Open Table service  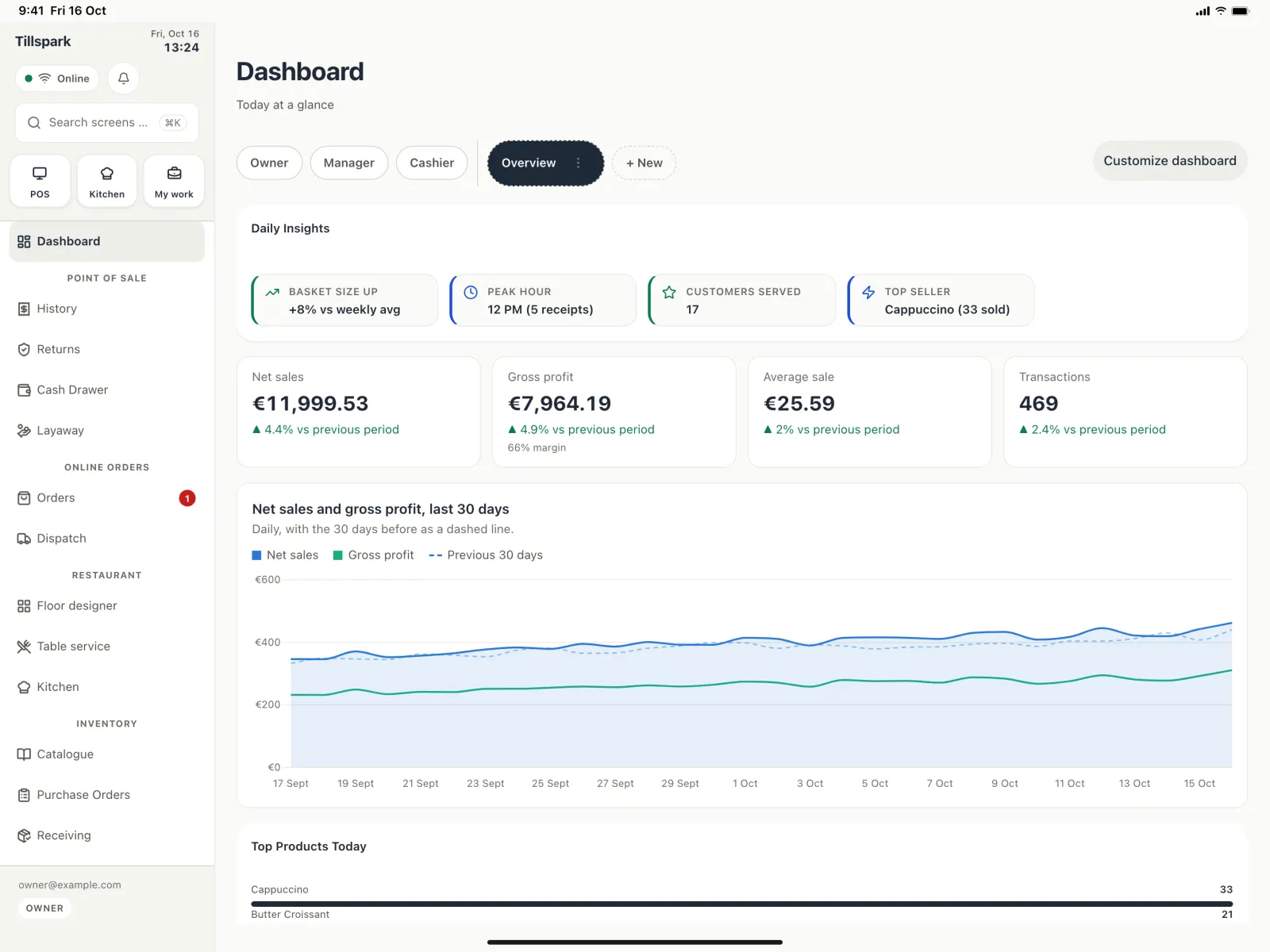(107, 646)
